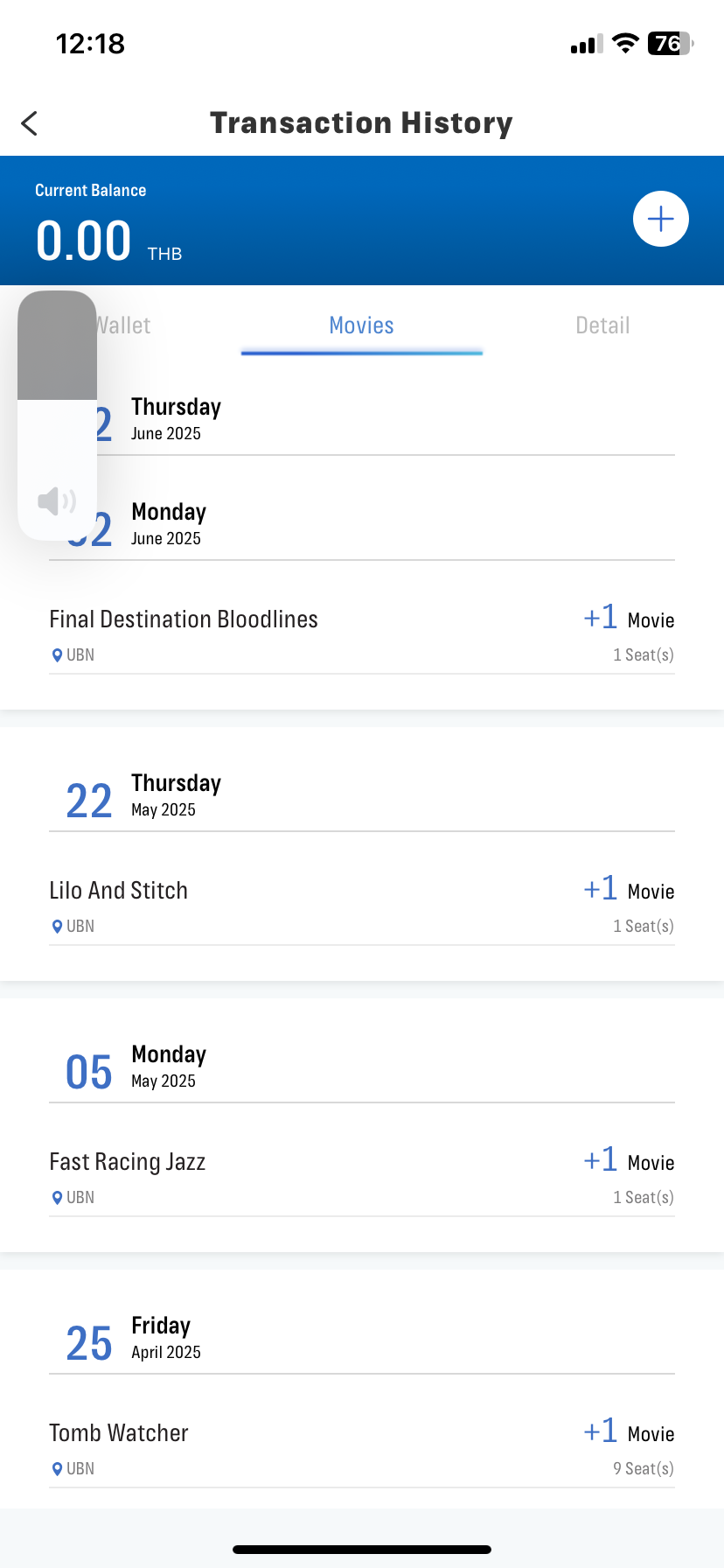Tap the Wi-Fi status icon
The width and height of the screenshot is (724, 1568).
click(625, 43)
